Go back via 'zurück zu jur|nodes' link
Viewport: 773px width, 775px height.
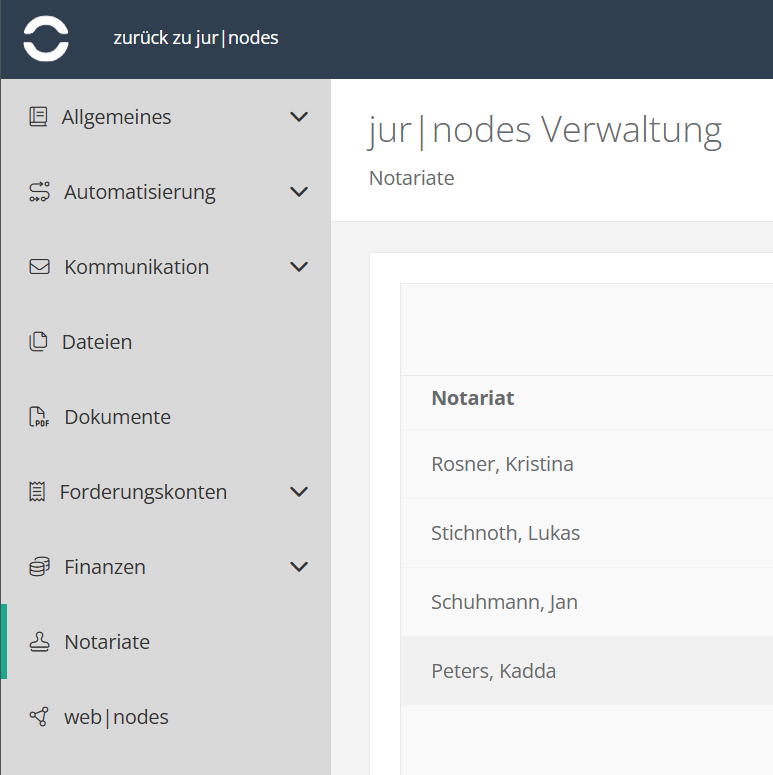pyautogui.click(x=196, y=38)
